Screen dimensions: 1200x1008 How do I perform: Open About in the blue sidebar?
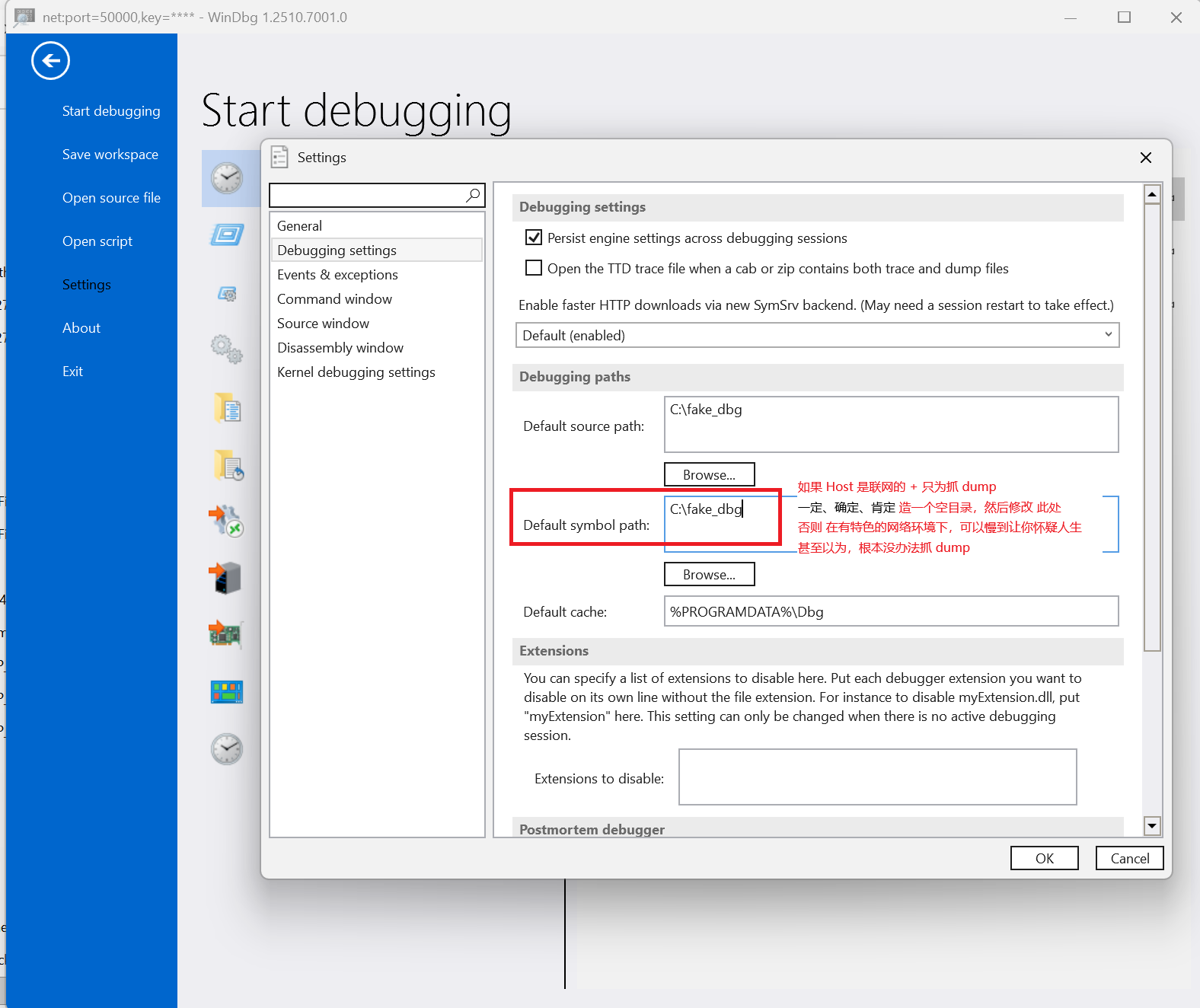pyautogui.click(x=81, y=328)
